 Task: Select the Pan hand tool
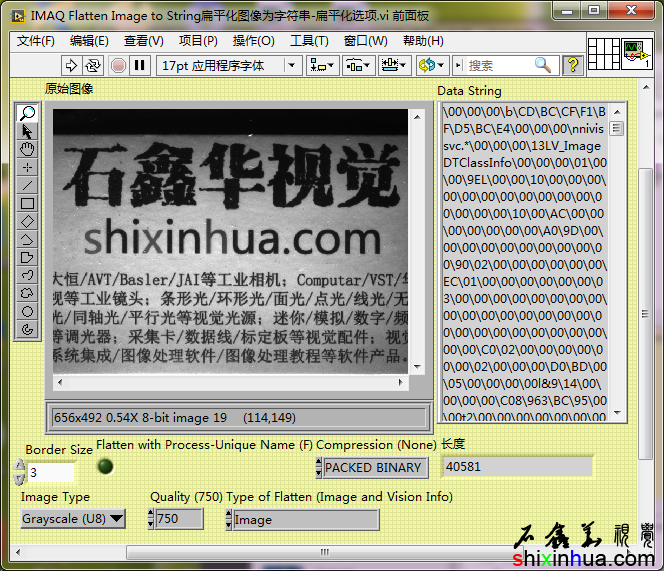[x=27, y=149]
